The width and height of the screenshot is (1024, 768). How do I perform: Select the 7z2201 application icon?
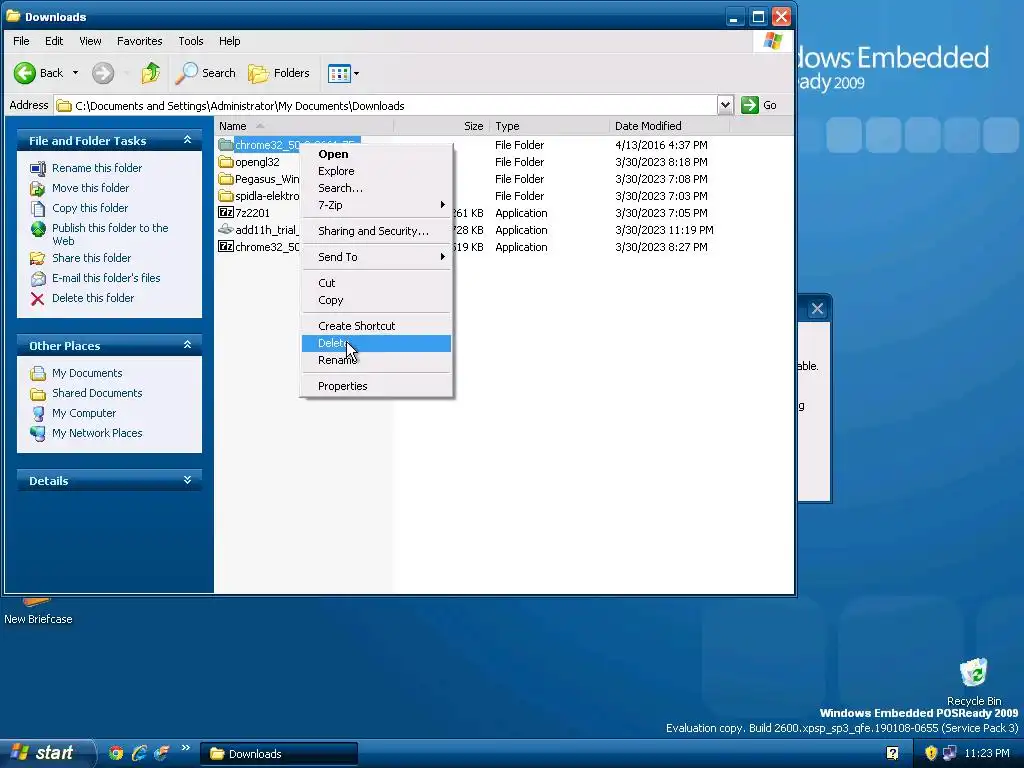click(x=226, y=213)
